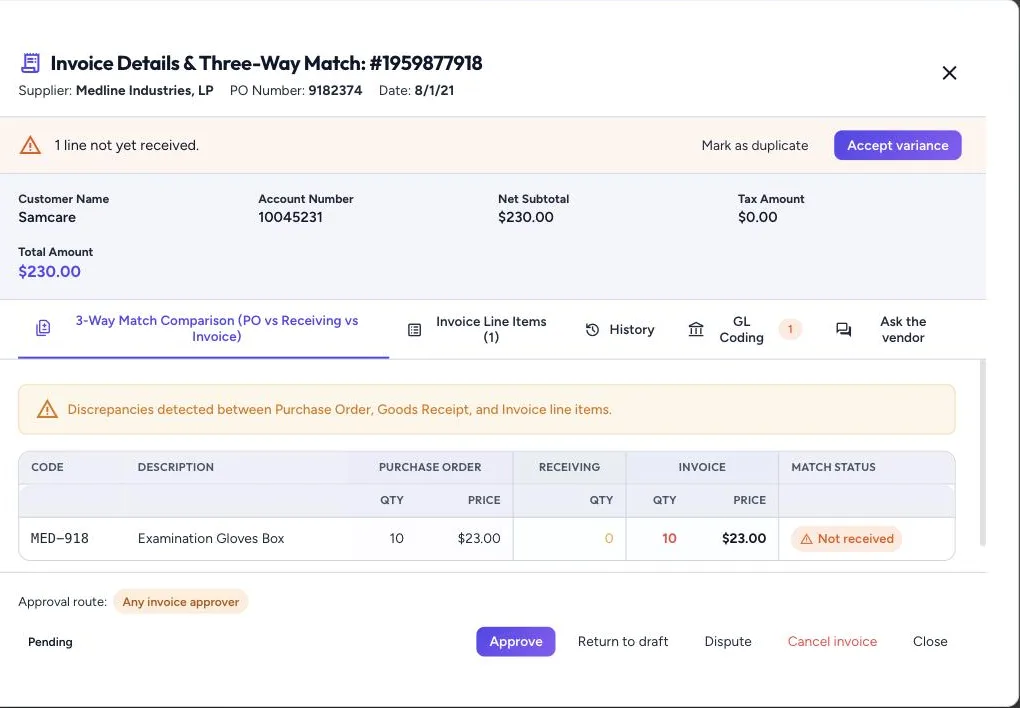This screenshot has width=1020, height=708.
Task: Click the receiving quantity 0
Action: click(x=609, y=539)
